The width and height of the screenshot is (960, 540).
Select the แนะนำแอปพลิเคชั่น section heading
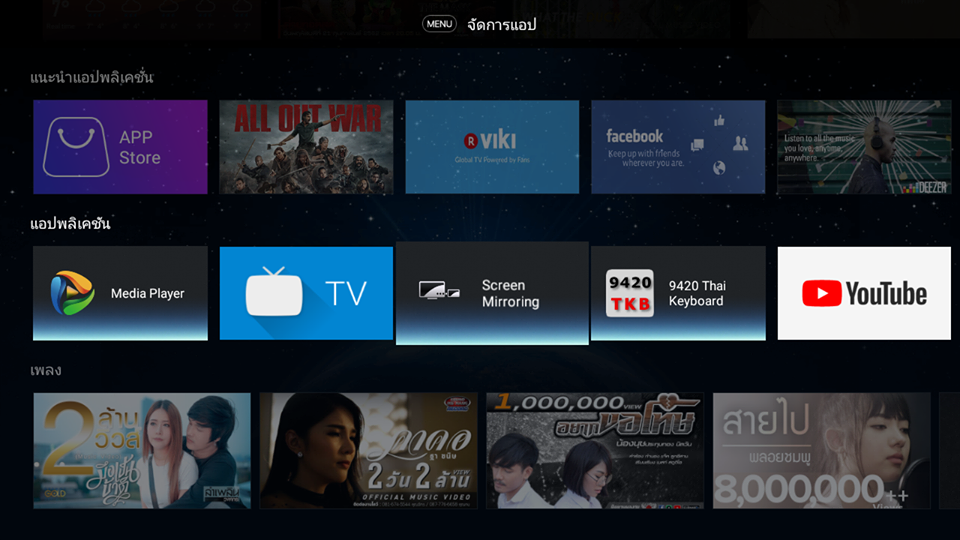92,77
